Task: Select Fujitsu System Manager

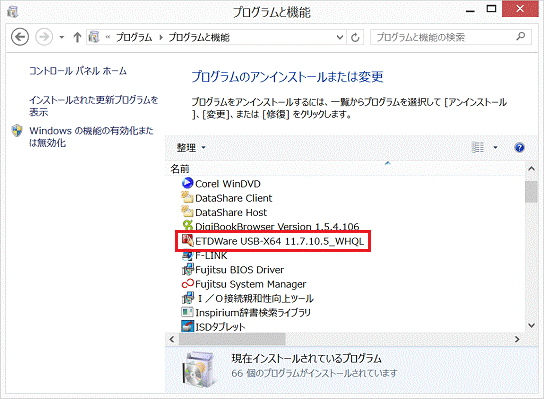Action: click(250, 284)
